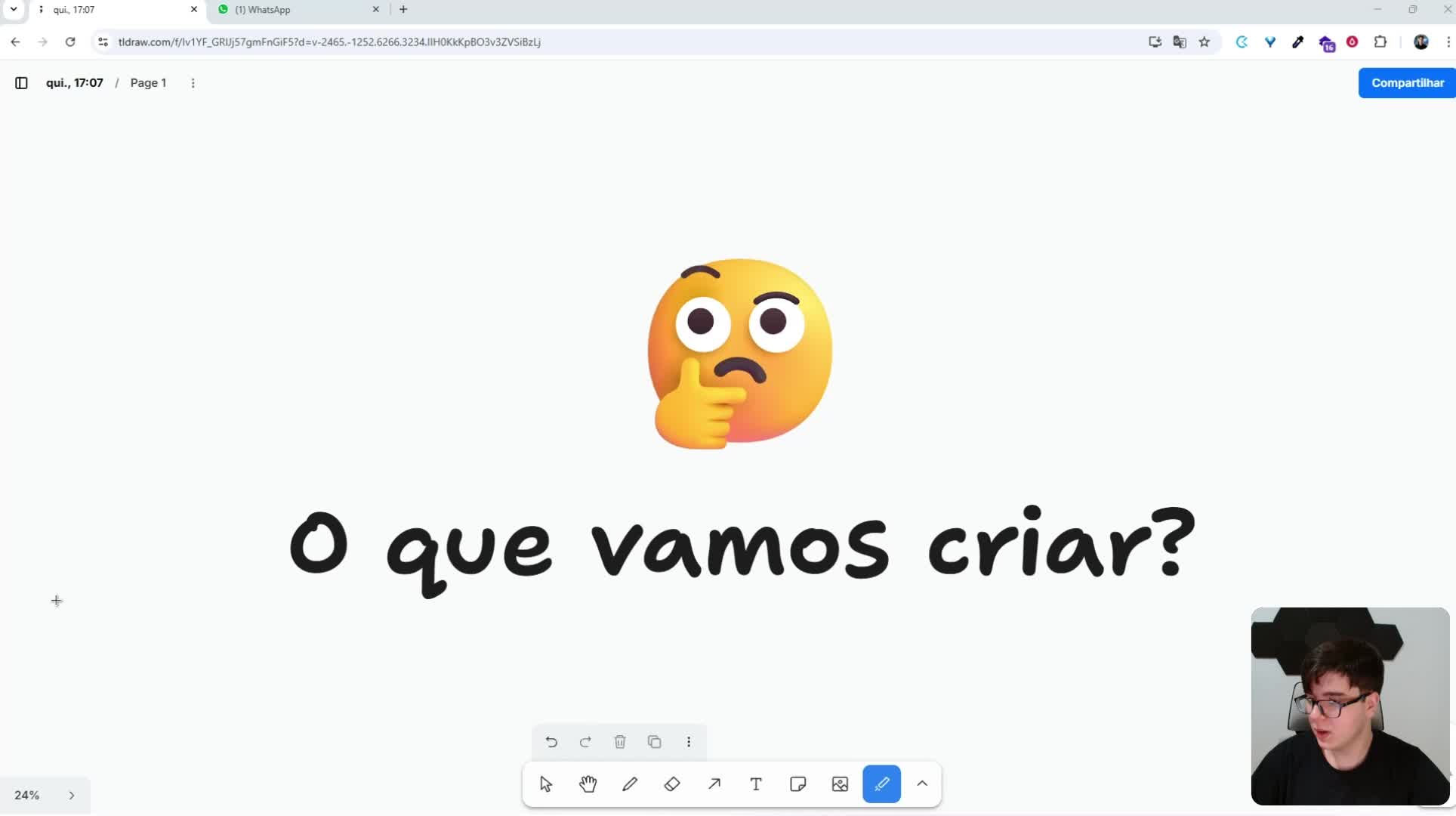Expand more tools with the chevron
Image resolution: width=1456 pixels, height=816 pixels.
pos(922,784)
